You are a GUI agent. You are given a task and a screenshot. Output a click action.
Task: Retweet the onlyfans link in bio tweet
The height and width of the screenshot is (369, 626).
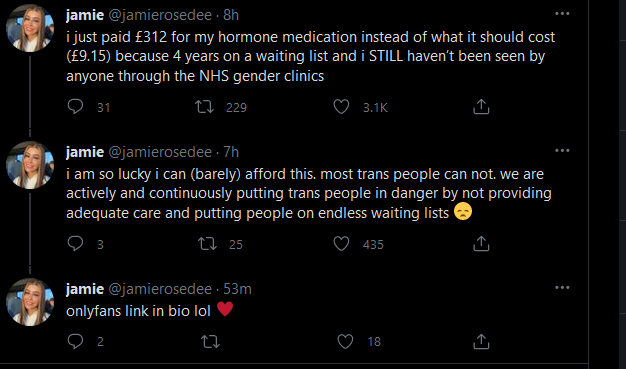pyautogui.click(x=210, y=341)
